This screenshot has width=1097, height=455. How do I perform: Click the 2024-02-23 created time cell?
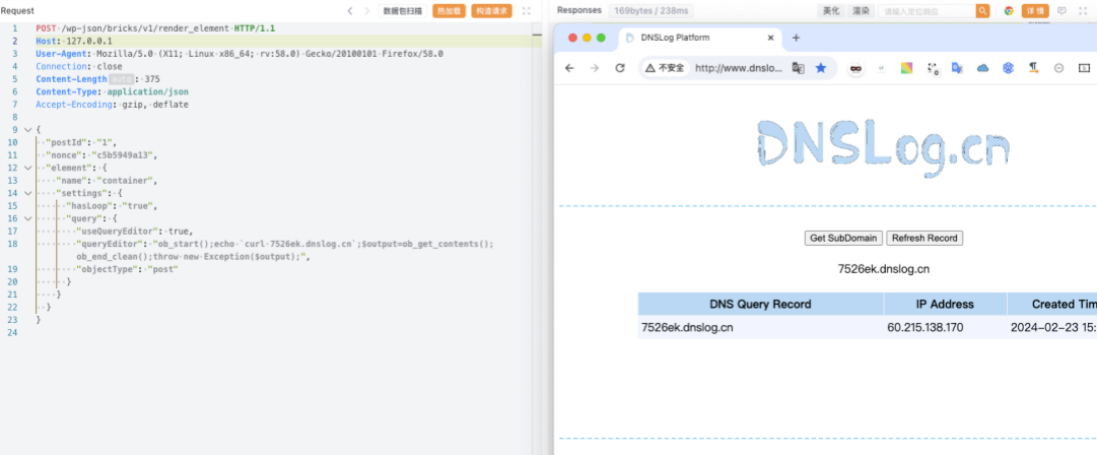click(1054, 327)
